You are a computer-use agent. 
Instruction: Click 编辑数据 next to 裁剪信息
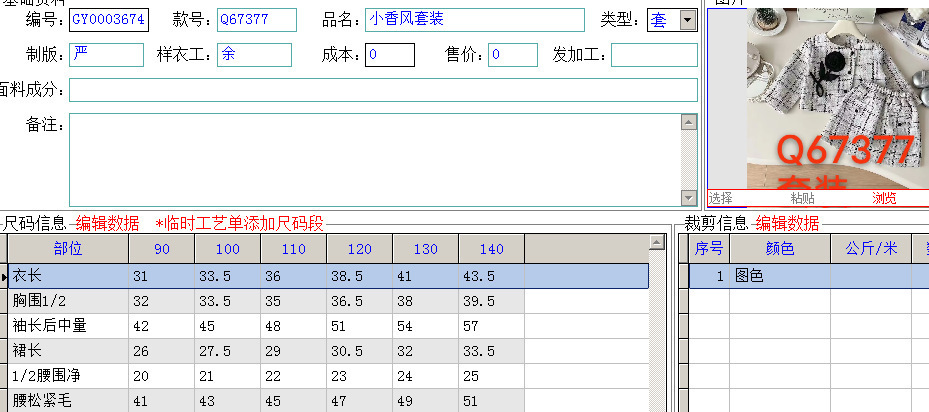pos(787,223)
